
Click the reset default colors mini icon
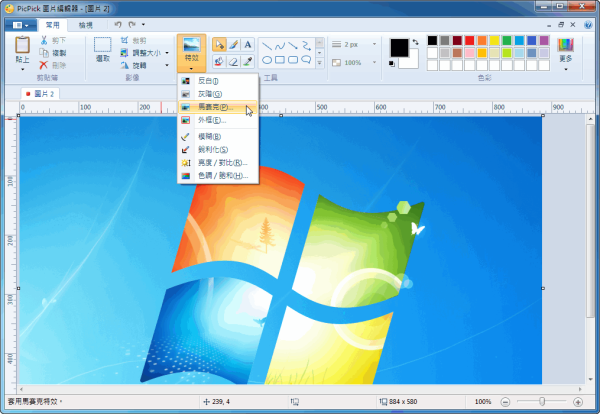pos(391,64)
